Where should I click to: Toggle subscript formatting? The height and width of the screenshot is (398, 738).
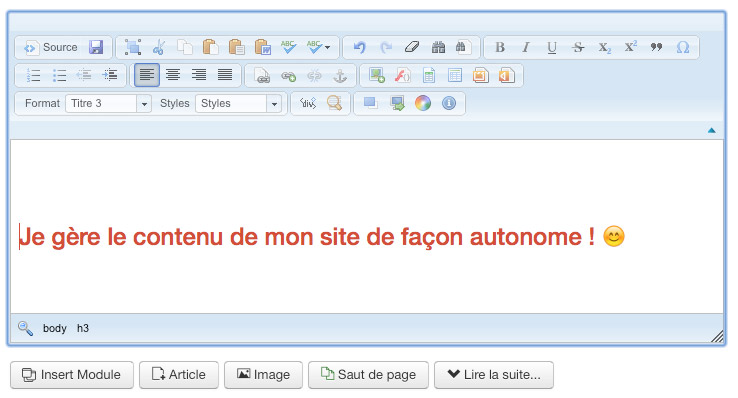coord(604,47)
